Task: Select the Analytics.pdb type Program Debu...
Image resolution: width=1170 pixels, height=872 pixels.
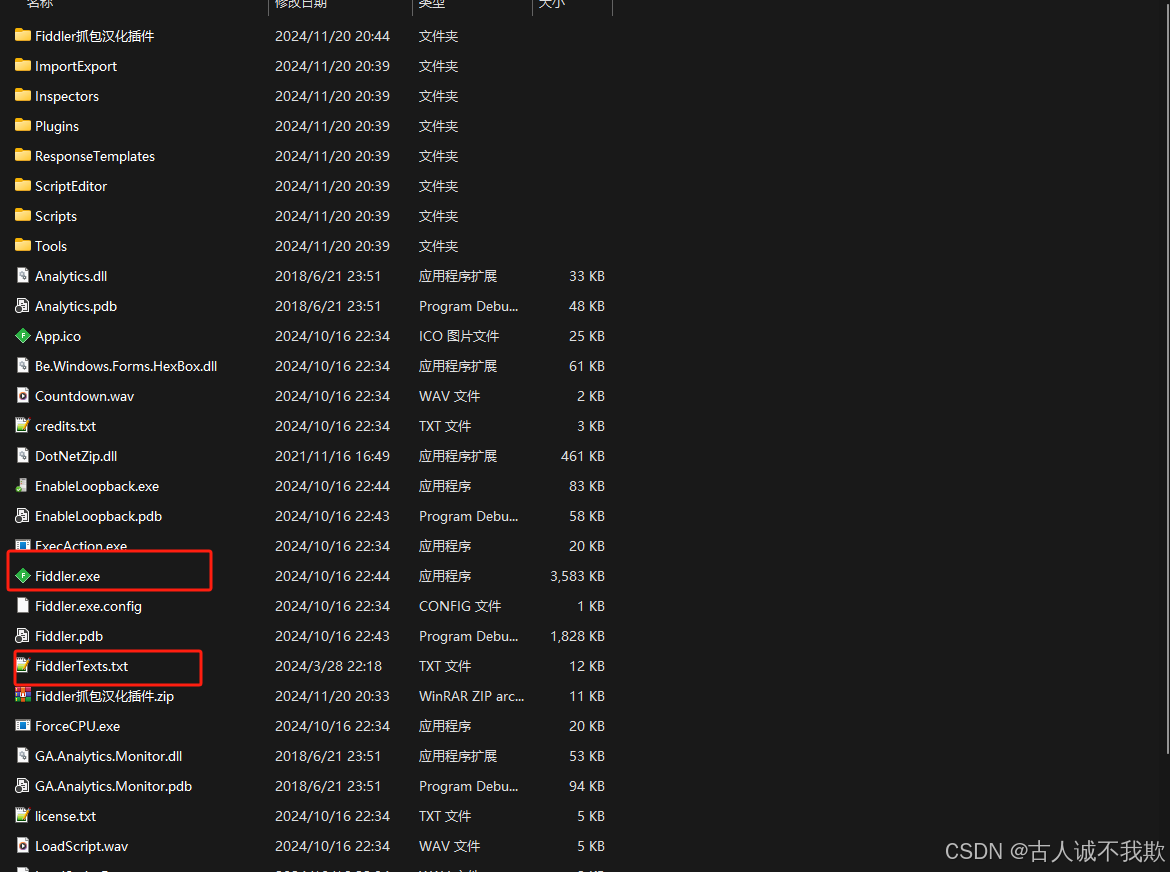Action: [x=469, y=307]
